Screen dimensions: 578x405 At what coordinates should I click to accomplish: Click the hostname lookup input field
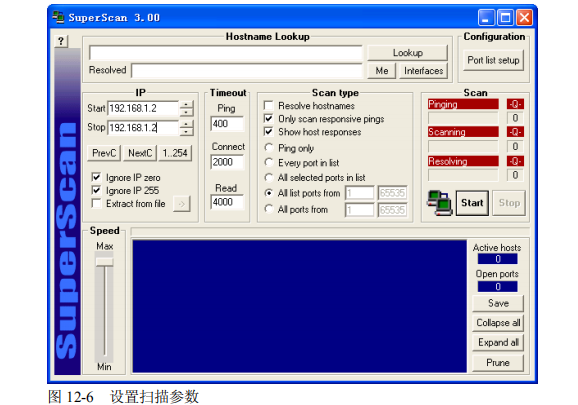coord(226,53)
